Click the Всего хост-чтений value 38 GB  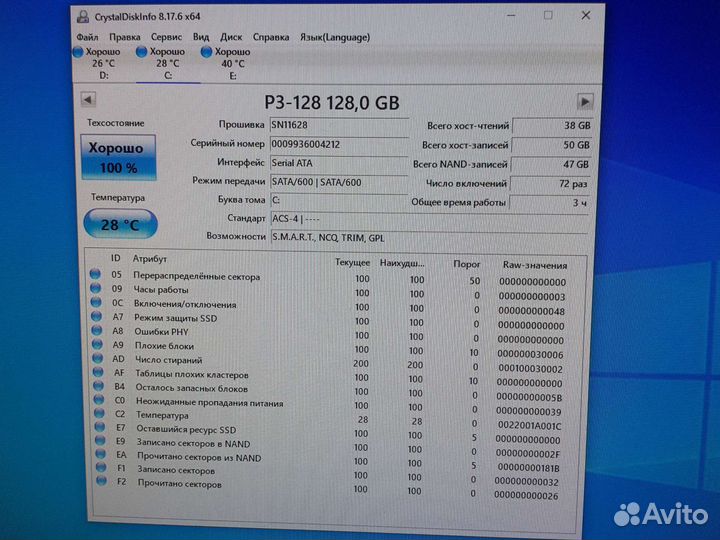coord(551,125)
